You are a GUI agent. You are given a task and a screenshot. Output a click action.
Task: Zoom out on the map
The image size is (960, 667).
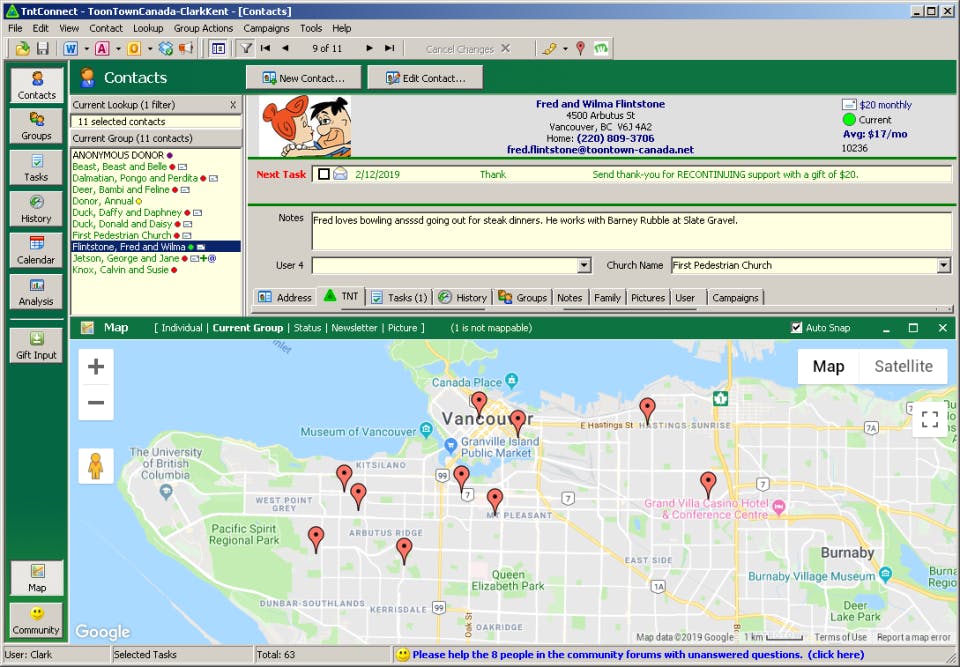click(x=96, y=402)
